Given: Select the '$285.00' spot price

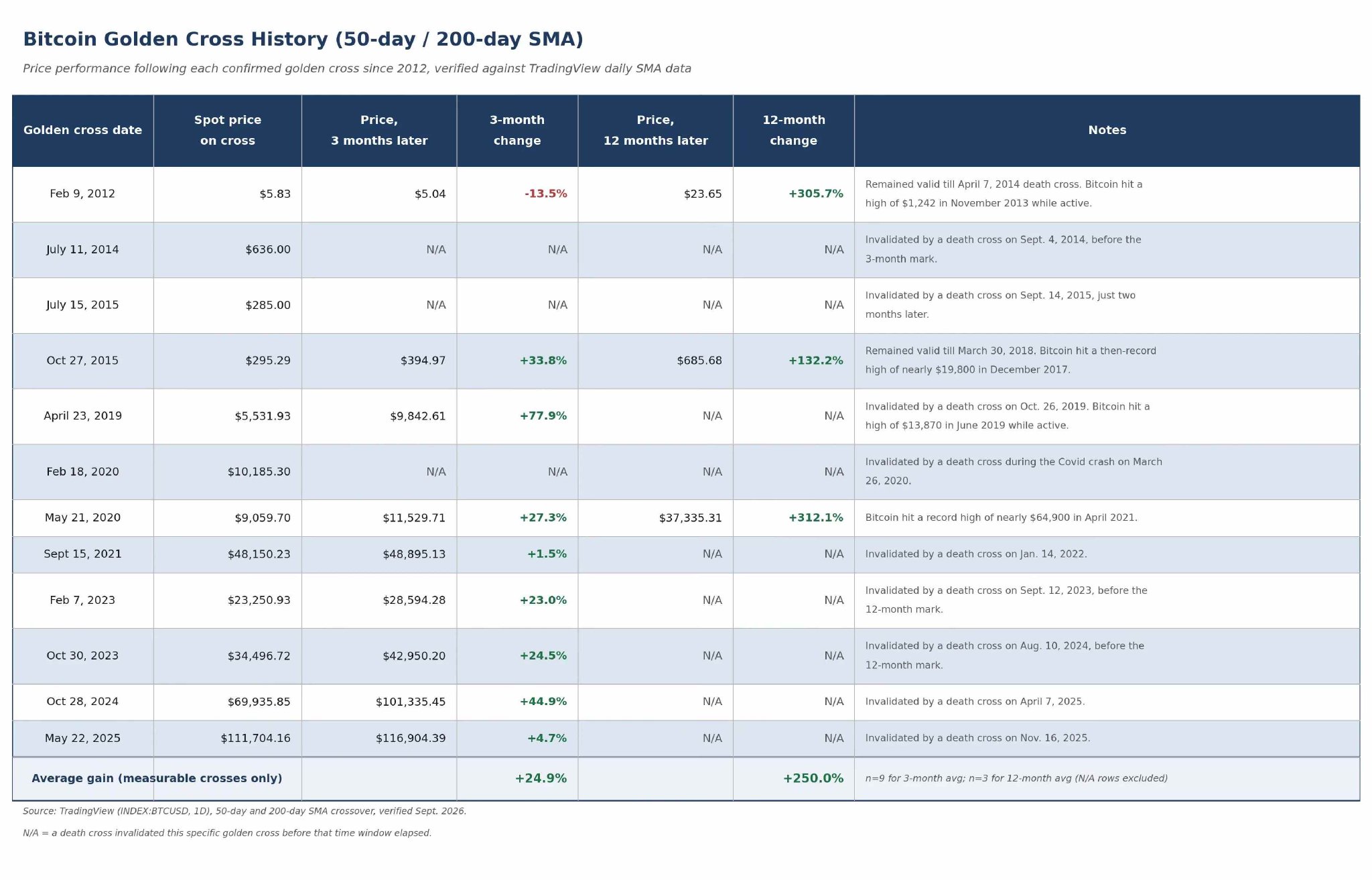Looking at the screenshot, I should point(268,305).
